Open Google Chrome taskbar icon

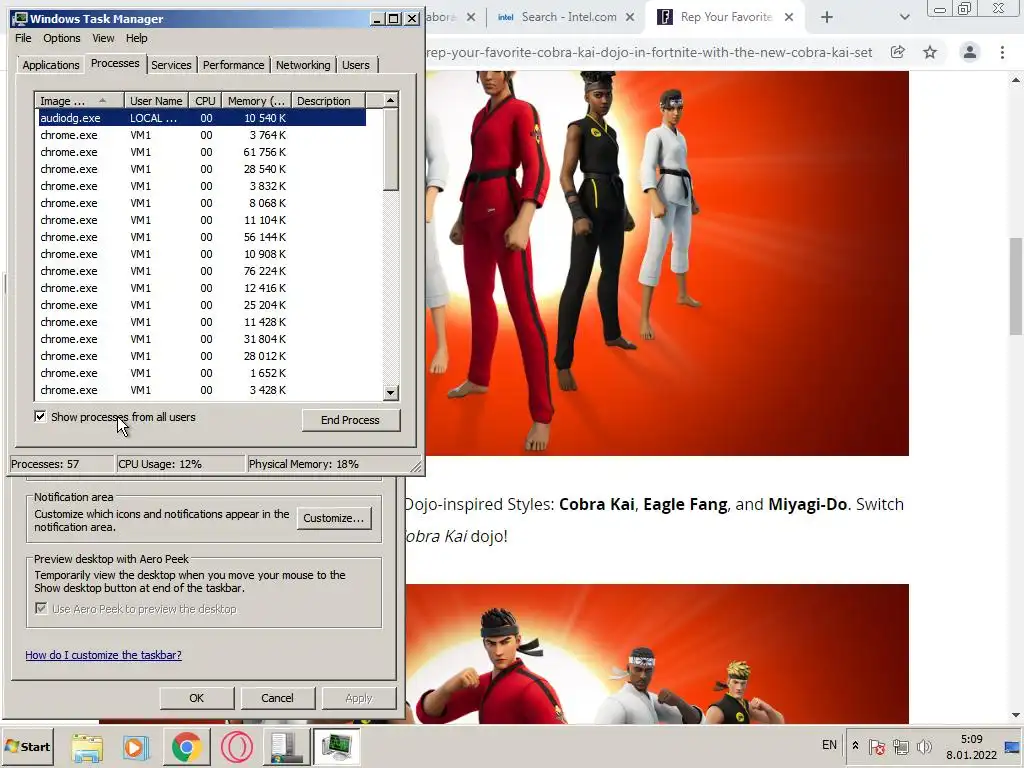(x=187, y=746)
